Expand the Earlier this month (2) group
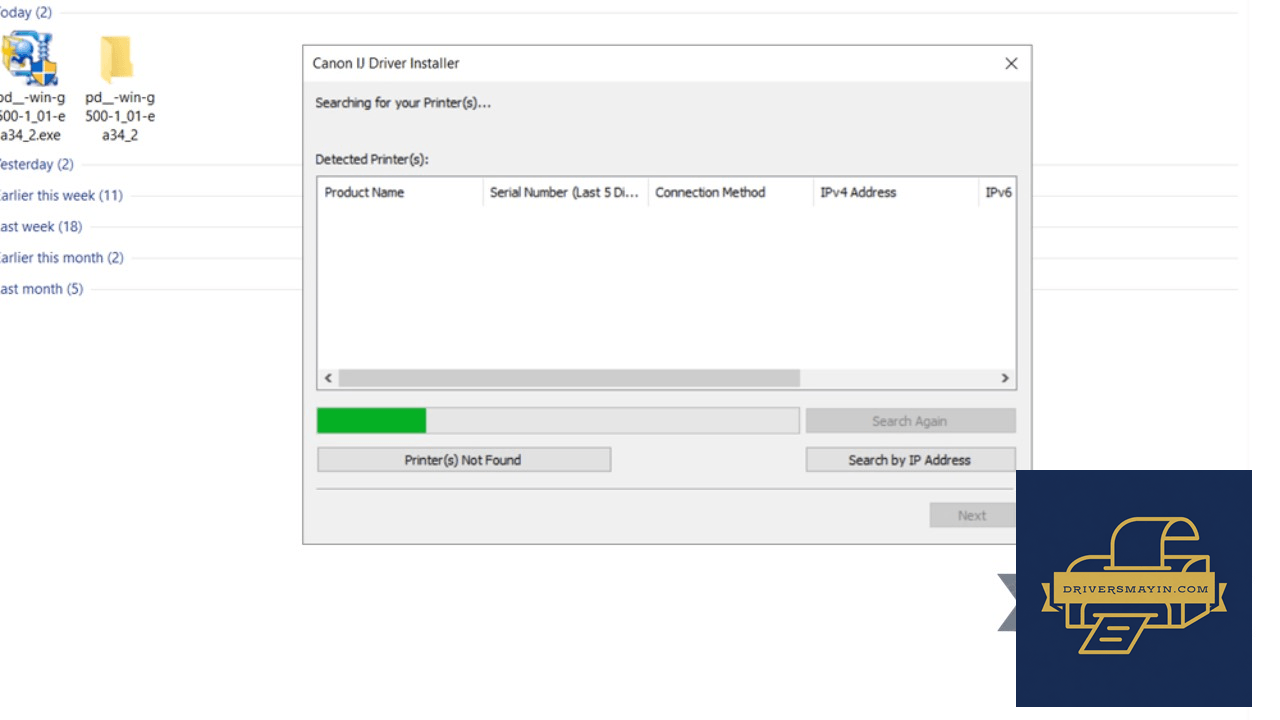The height and width of the screenshot is (720, 1280). pos(61,257)
